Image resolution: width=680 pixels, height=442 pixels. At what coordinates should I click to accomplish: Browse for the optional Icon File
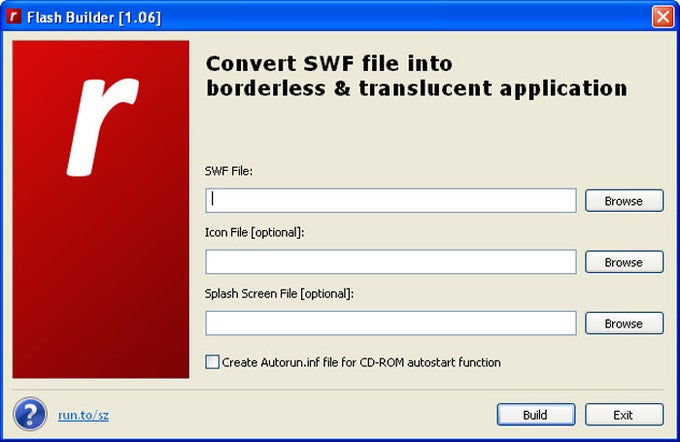(x=624, y=262)
